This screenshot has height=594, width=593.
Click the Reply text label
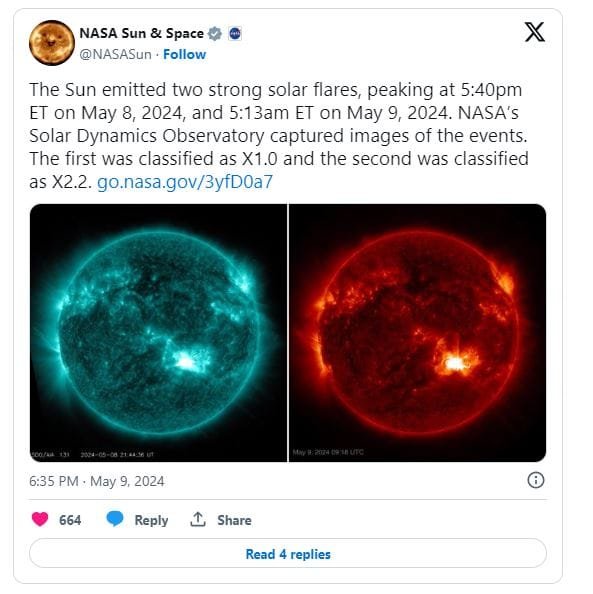coord(151,520)
